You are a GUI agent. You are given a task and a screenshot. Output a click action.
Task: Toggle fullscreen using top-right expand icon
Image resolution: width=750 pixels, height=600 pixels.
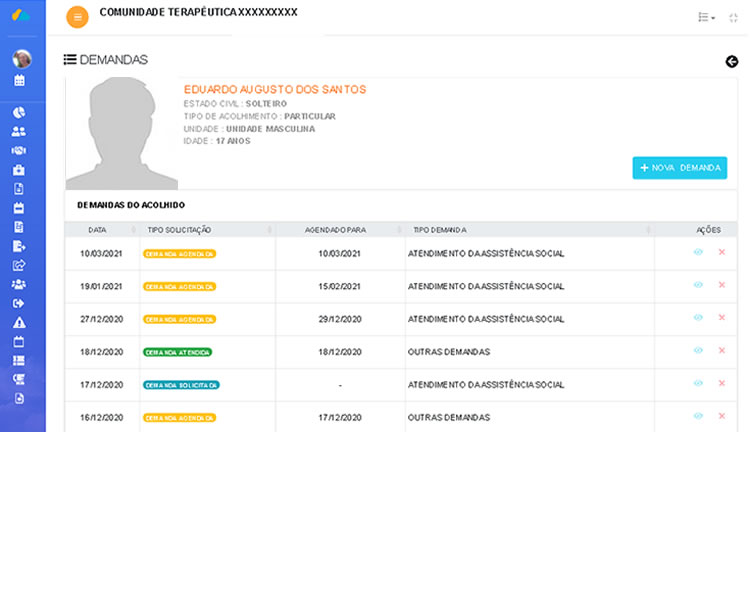pyautogui.click(x=733, y=18)
